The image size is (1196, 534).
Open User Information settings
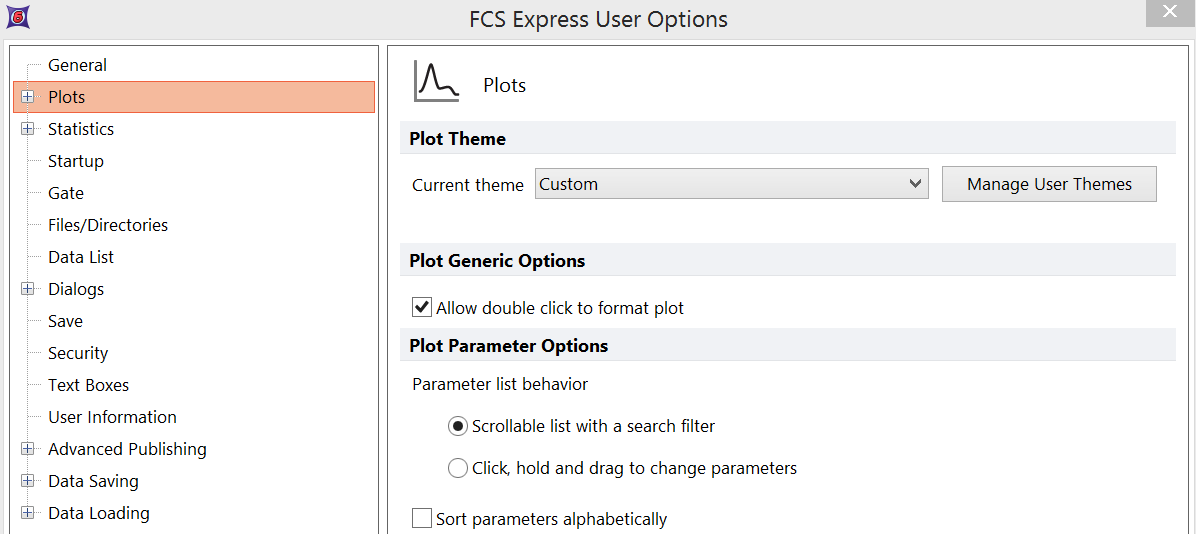[112, 417]
